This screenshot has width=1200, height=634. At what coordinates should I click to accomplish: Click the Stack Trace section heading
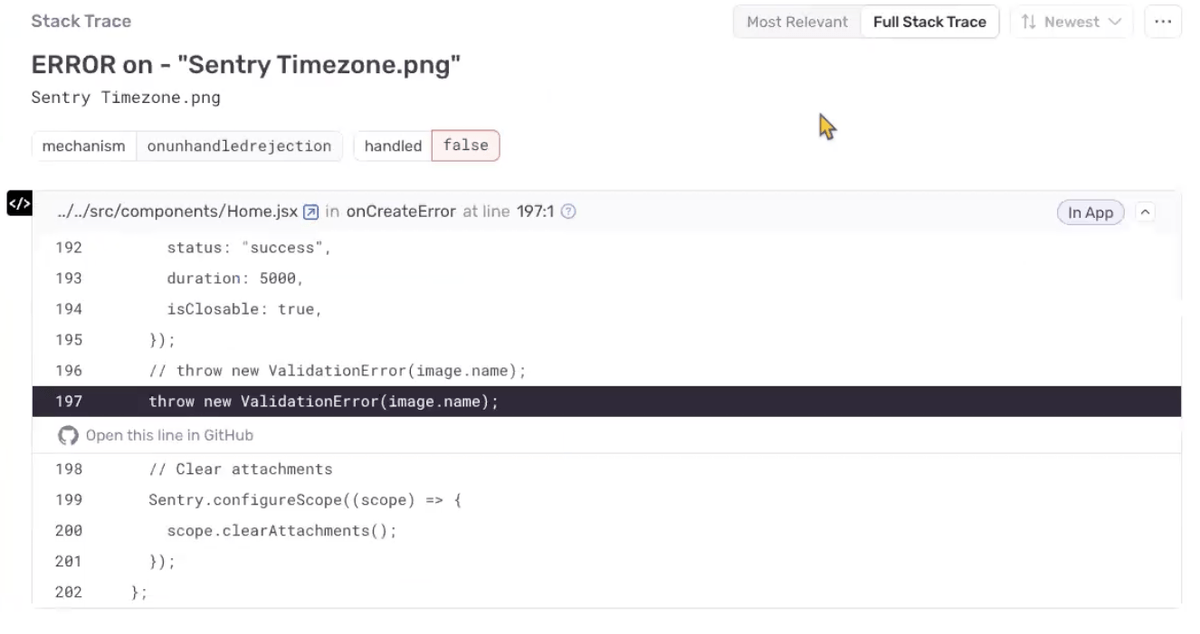coord(81,20)
